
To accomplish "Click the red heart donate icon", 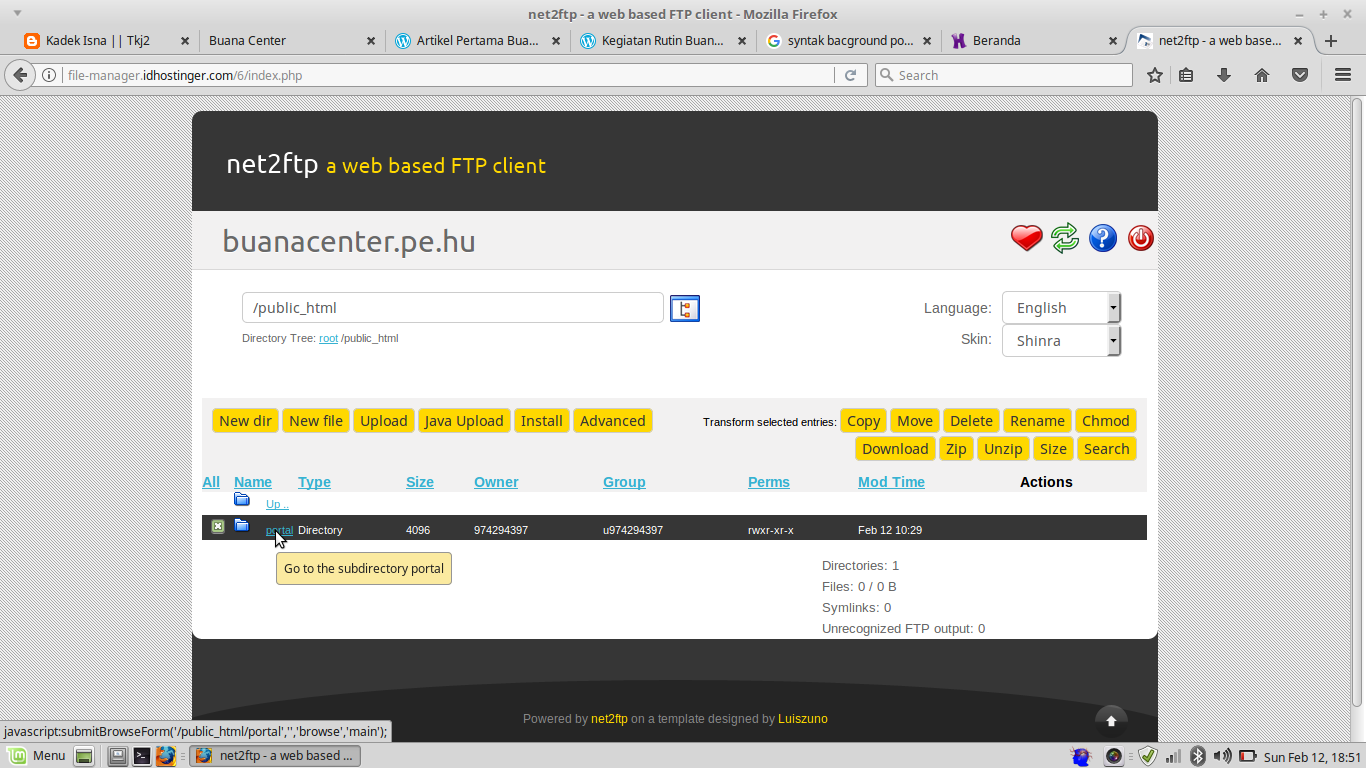I will [1026, 238].
